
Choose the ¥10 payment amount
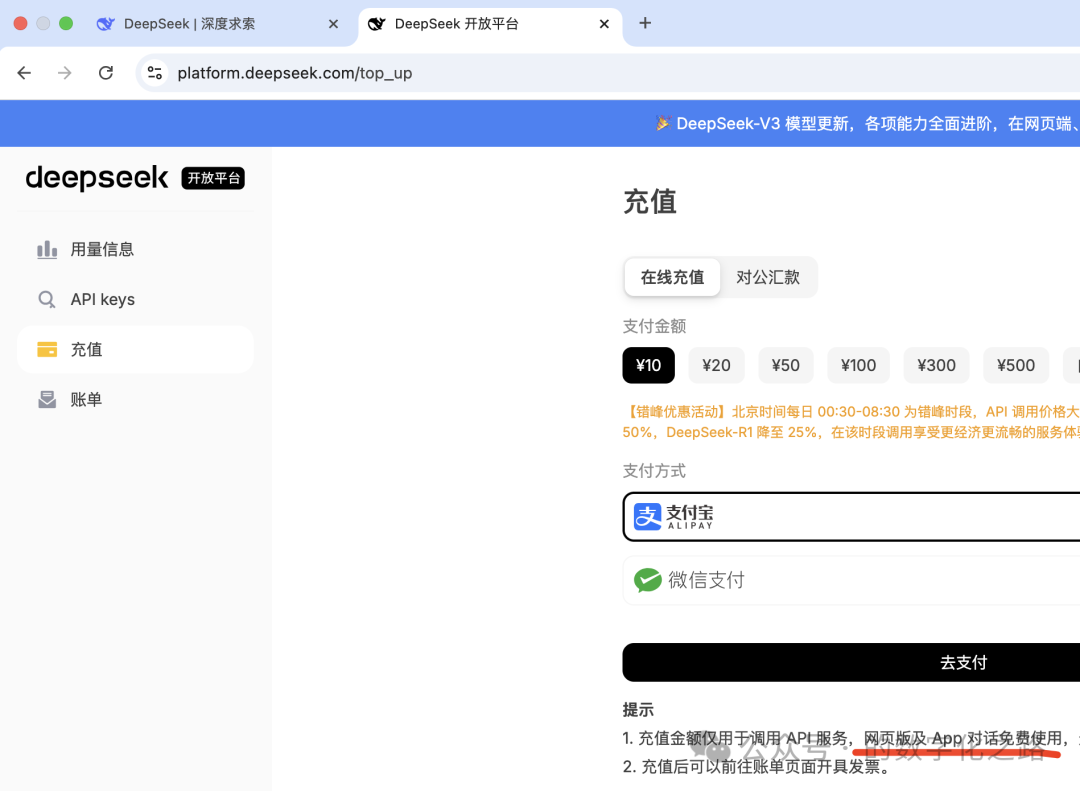point(648,365)
